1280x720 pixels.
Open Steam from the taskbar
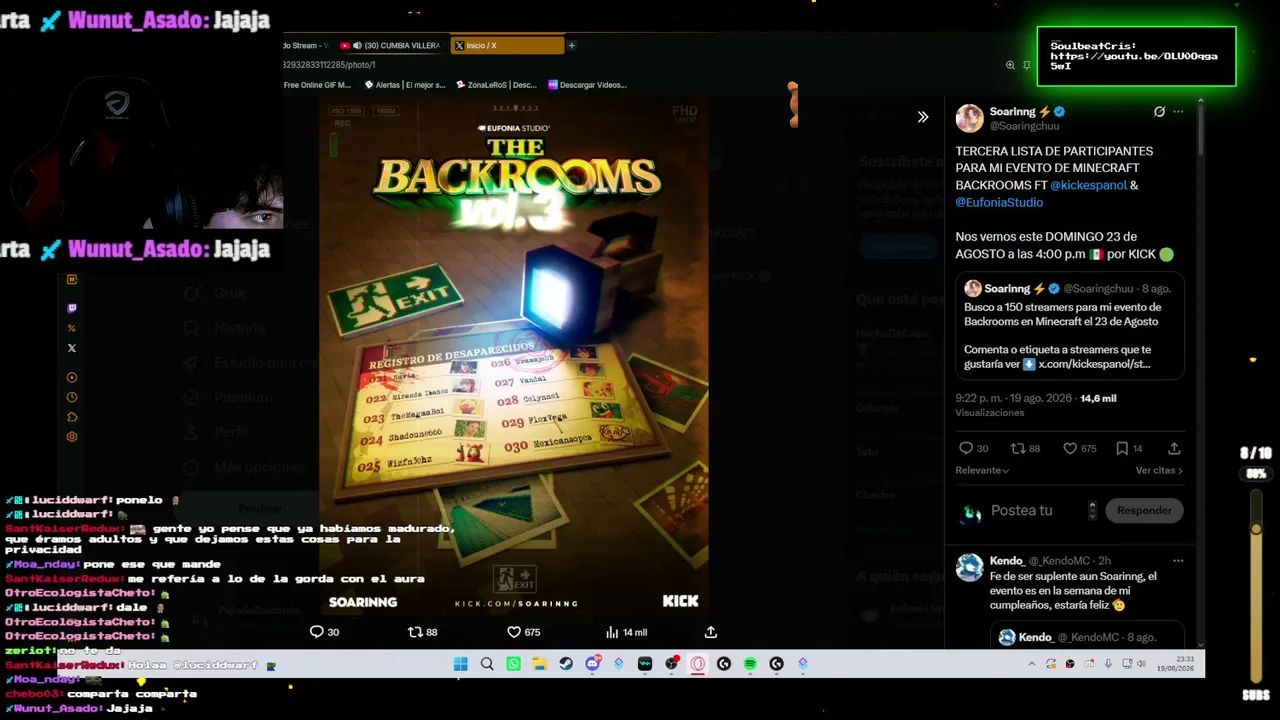click(566, 664)
